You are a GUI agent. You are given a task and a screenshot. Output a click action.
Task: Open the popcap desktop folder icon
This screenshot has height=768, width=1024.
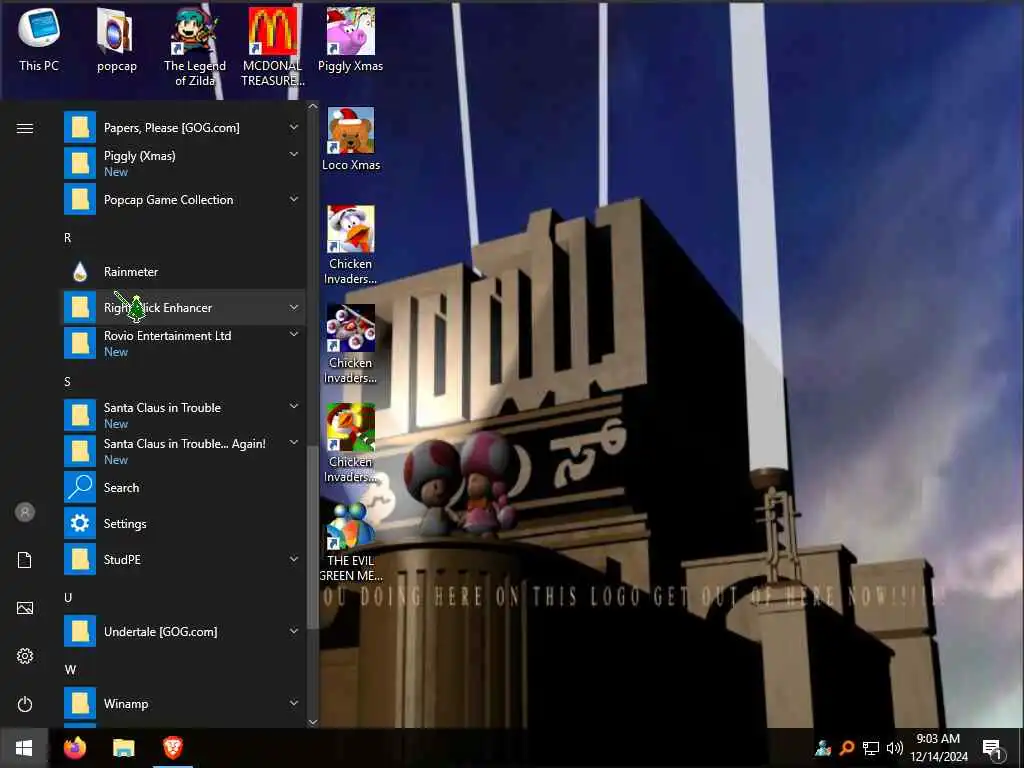(x=116, y=39)
